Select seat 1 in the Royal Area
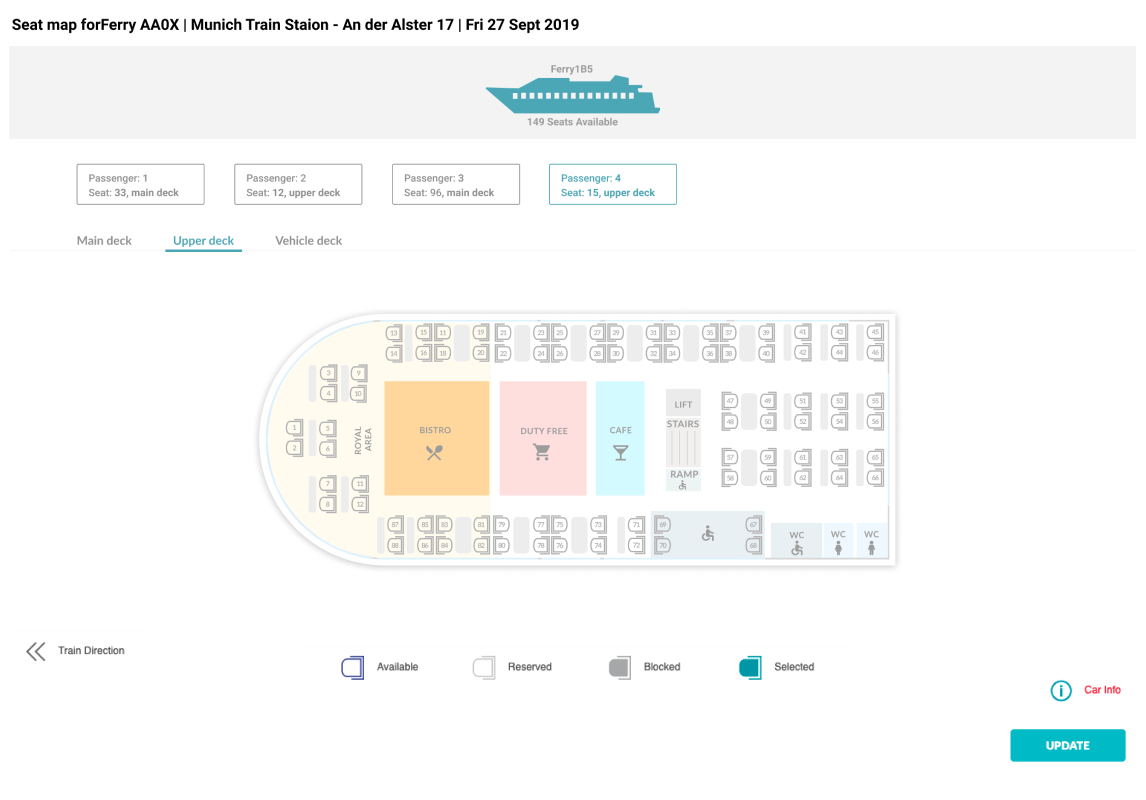This screenshot has width=1146, height=800. pyautogui.click(x=295, y=427)
